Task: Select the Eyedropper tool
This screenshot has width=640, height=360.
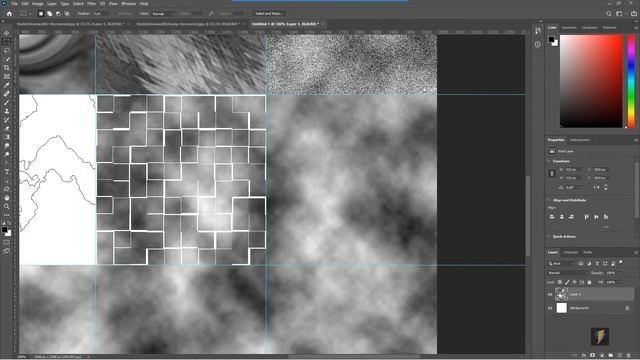Action: [7, 85]
